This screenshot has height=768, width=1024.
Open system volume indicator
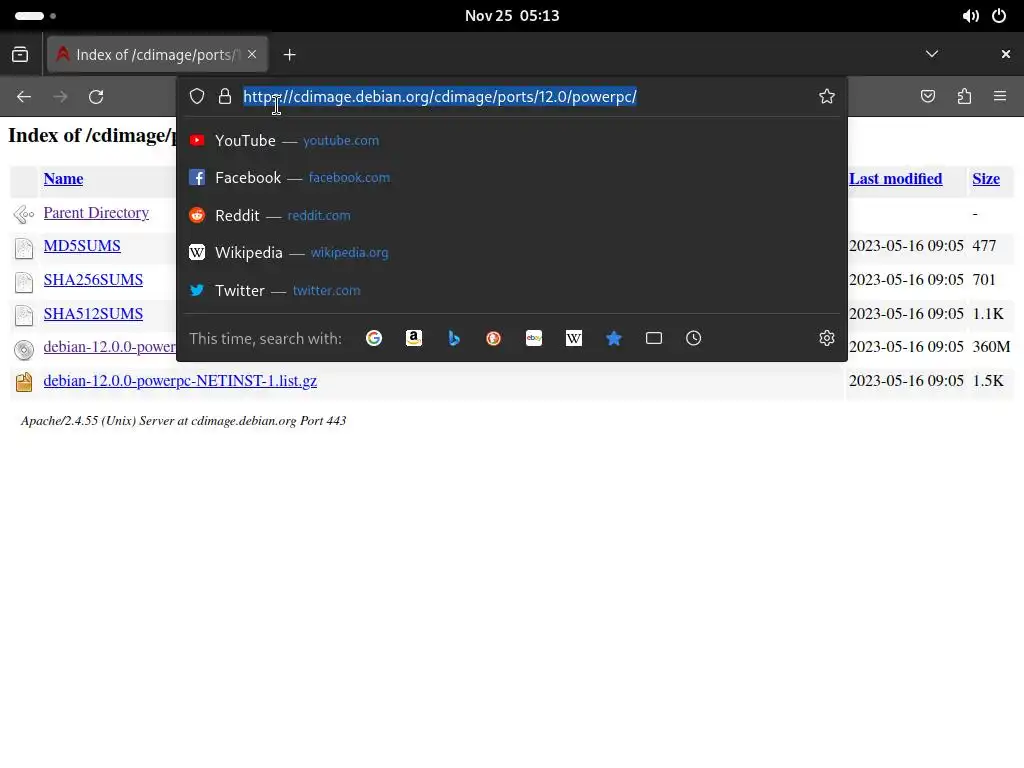(970, 16)
